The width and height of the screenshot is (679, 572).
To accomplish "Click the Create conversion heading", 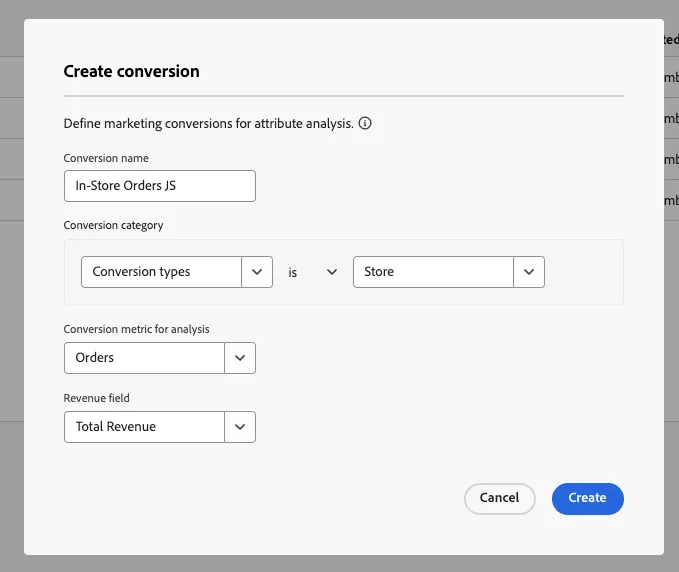I will [132, 71].
